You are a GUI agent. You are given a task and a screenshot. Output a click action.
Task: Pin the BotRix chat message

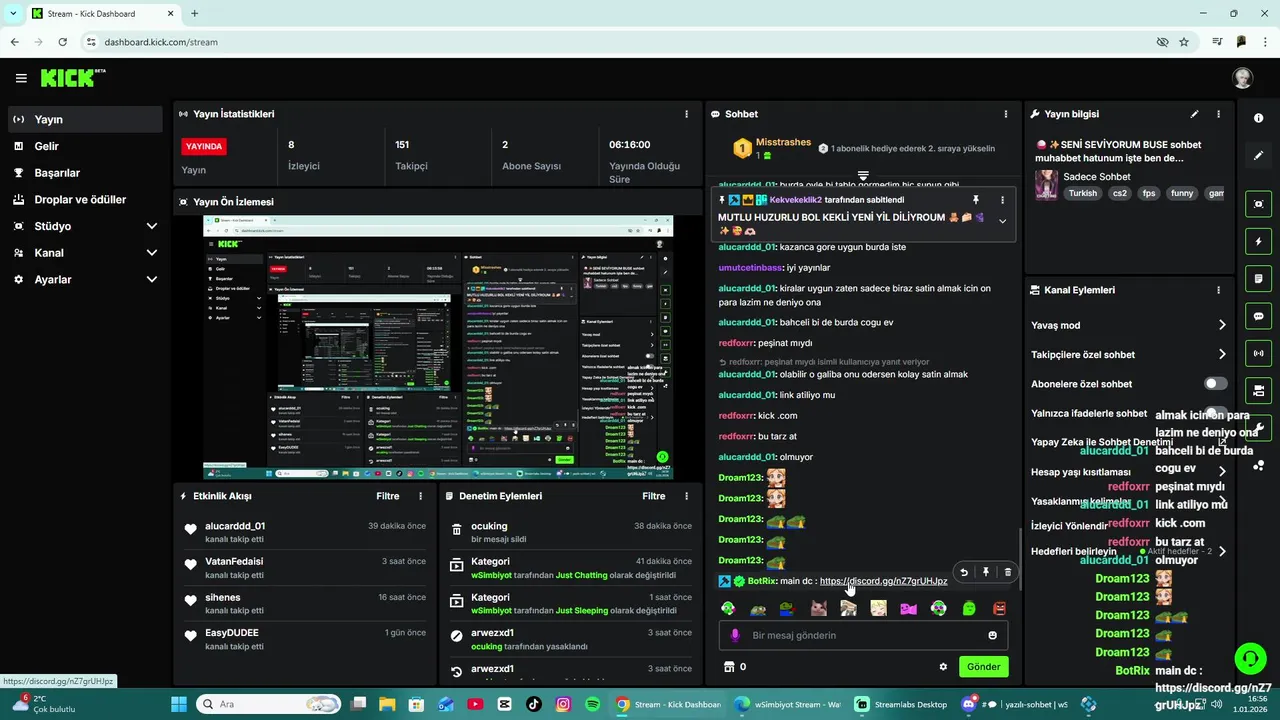pyautogui.click(x=986, y=572)
